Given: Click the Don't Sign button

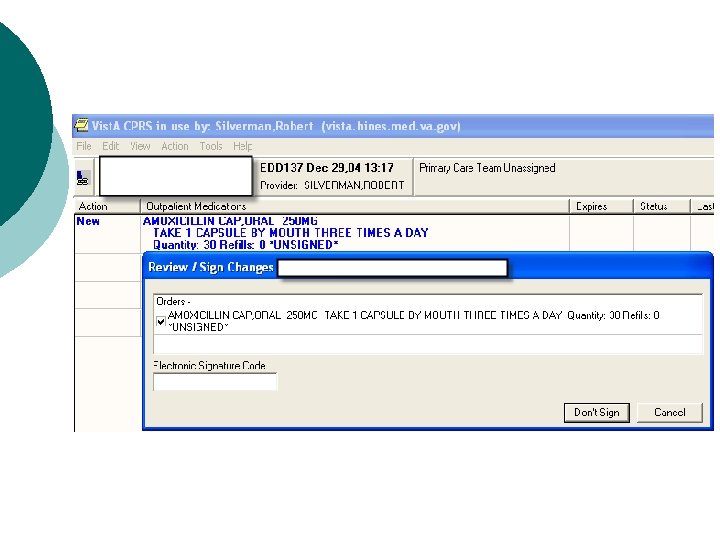Looking at the screenshot, I should (596, 412).
